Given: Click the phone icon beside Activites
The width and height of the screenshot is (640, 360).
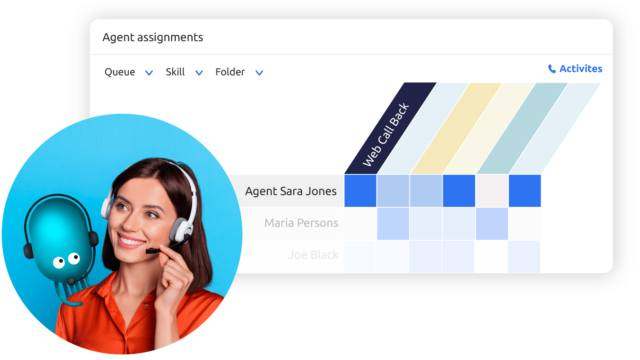Looking at the screenshot, I should coord(552,69).
